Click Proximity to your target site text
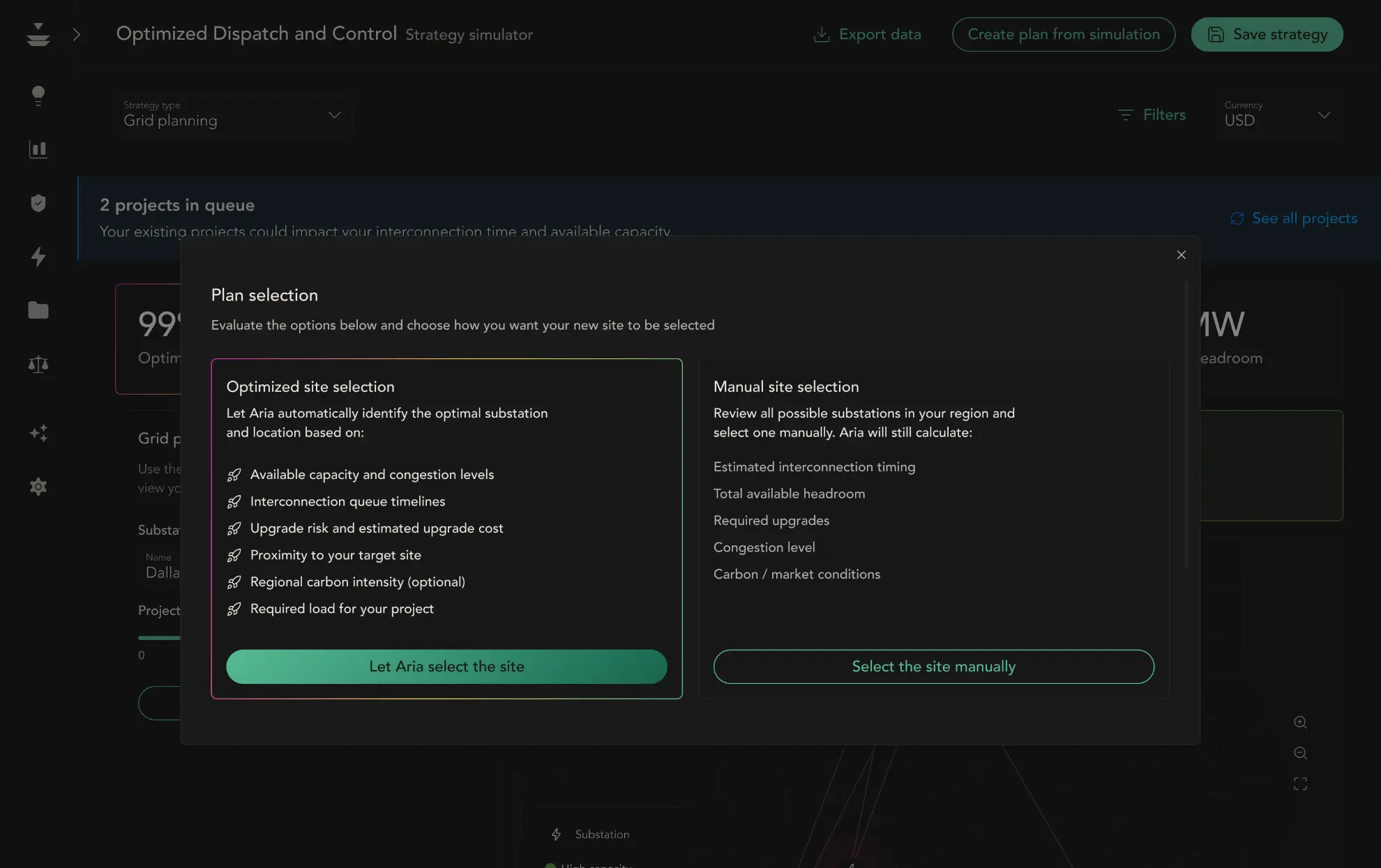The height and width of the screenshot is (868, 1381). [335, 556]
